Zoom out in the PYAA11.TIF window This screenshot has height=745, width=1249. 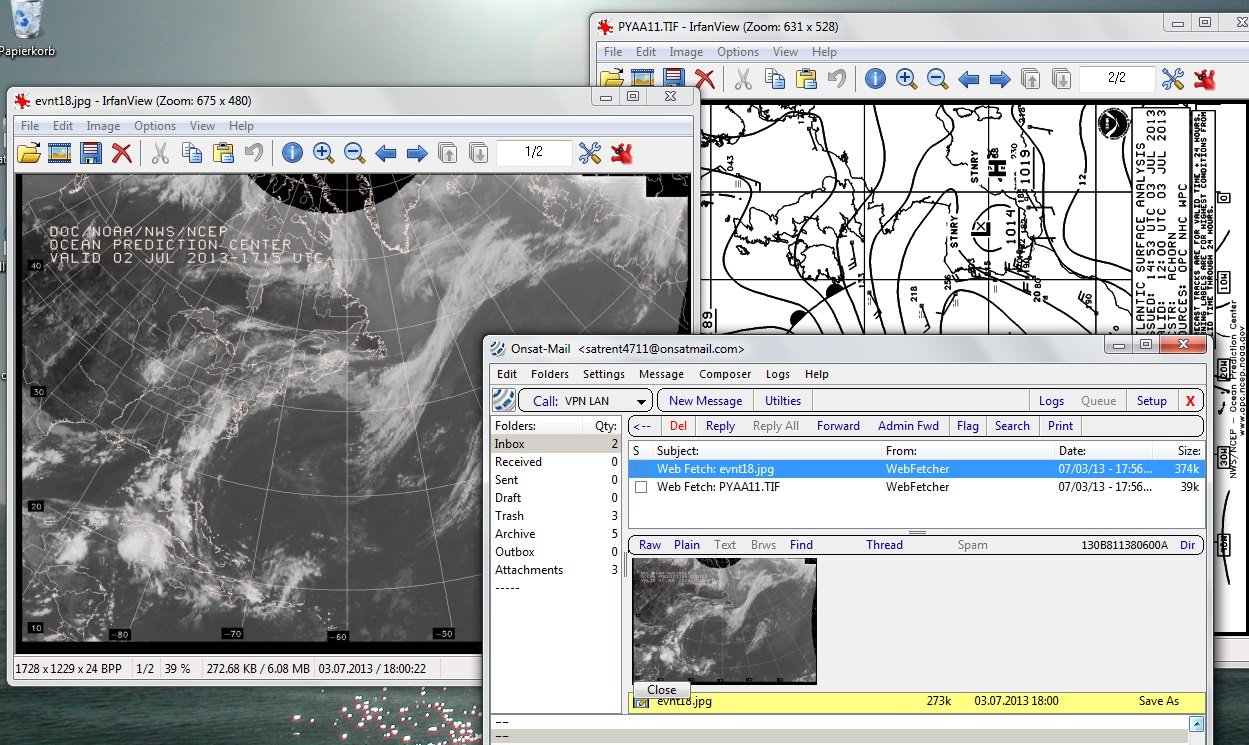[937, 79]
